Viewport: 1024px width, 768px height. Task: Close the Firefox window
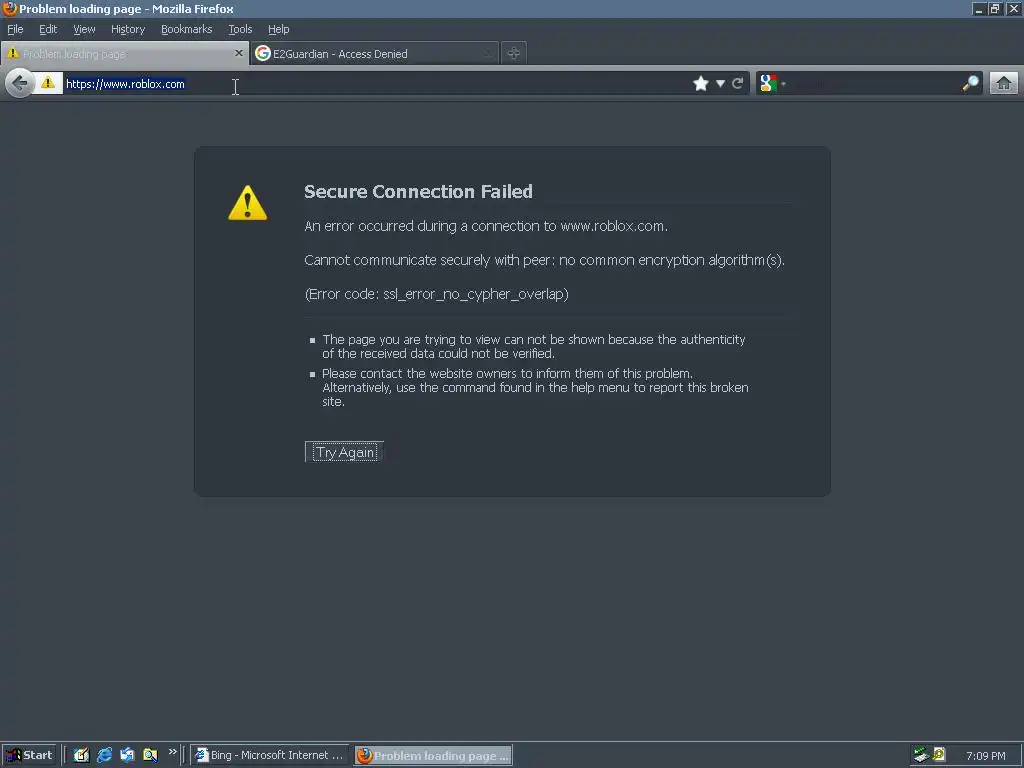(x=1014, y=8)
